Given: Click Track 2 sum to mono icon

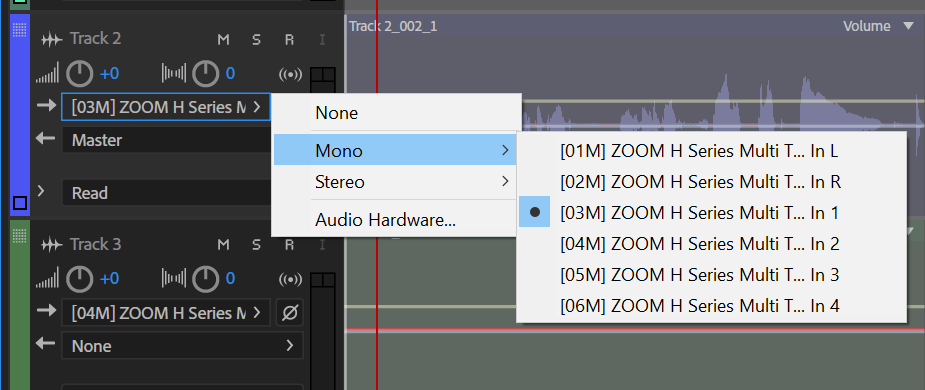Looking at the screenshot, I should (x=290, y=74).
